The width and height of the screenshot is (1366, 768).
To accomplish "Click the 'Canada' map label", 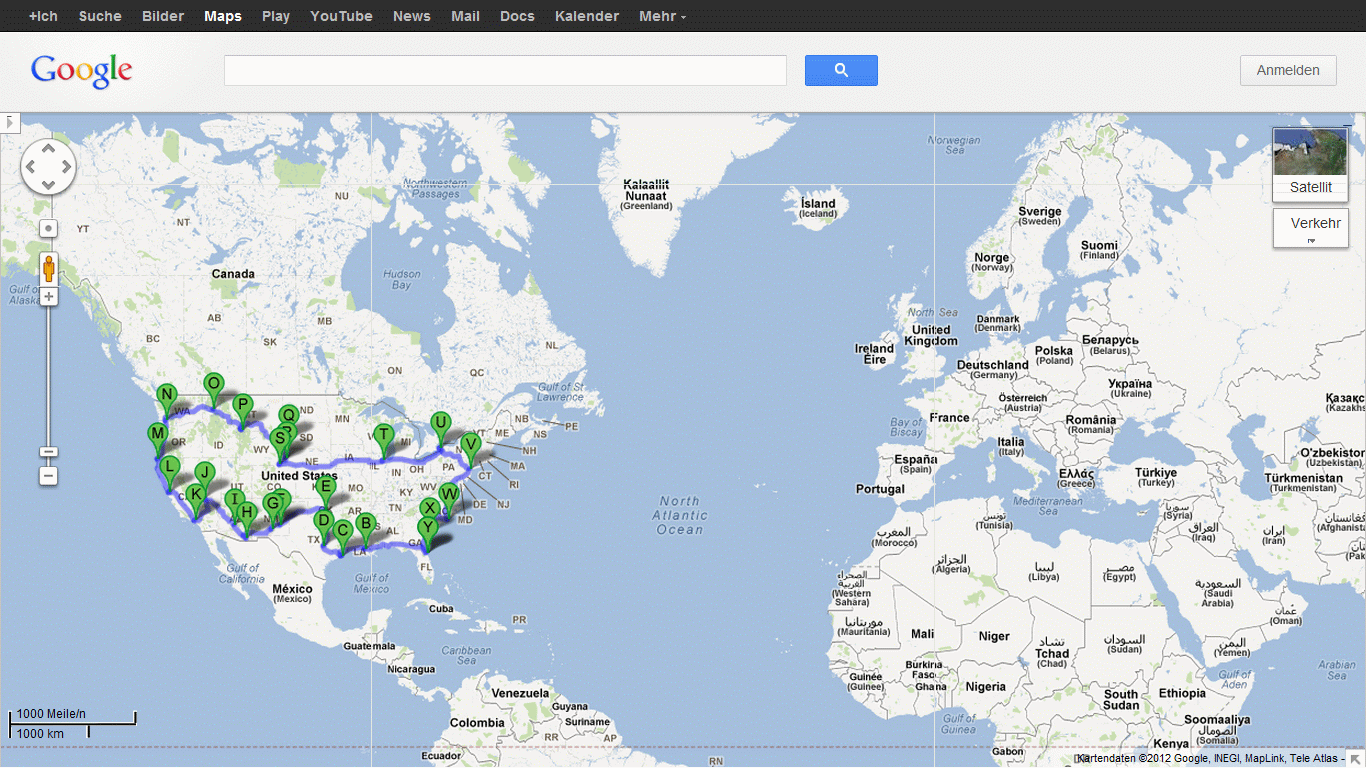I will pyautogui.click(x=233, y=273).
